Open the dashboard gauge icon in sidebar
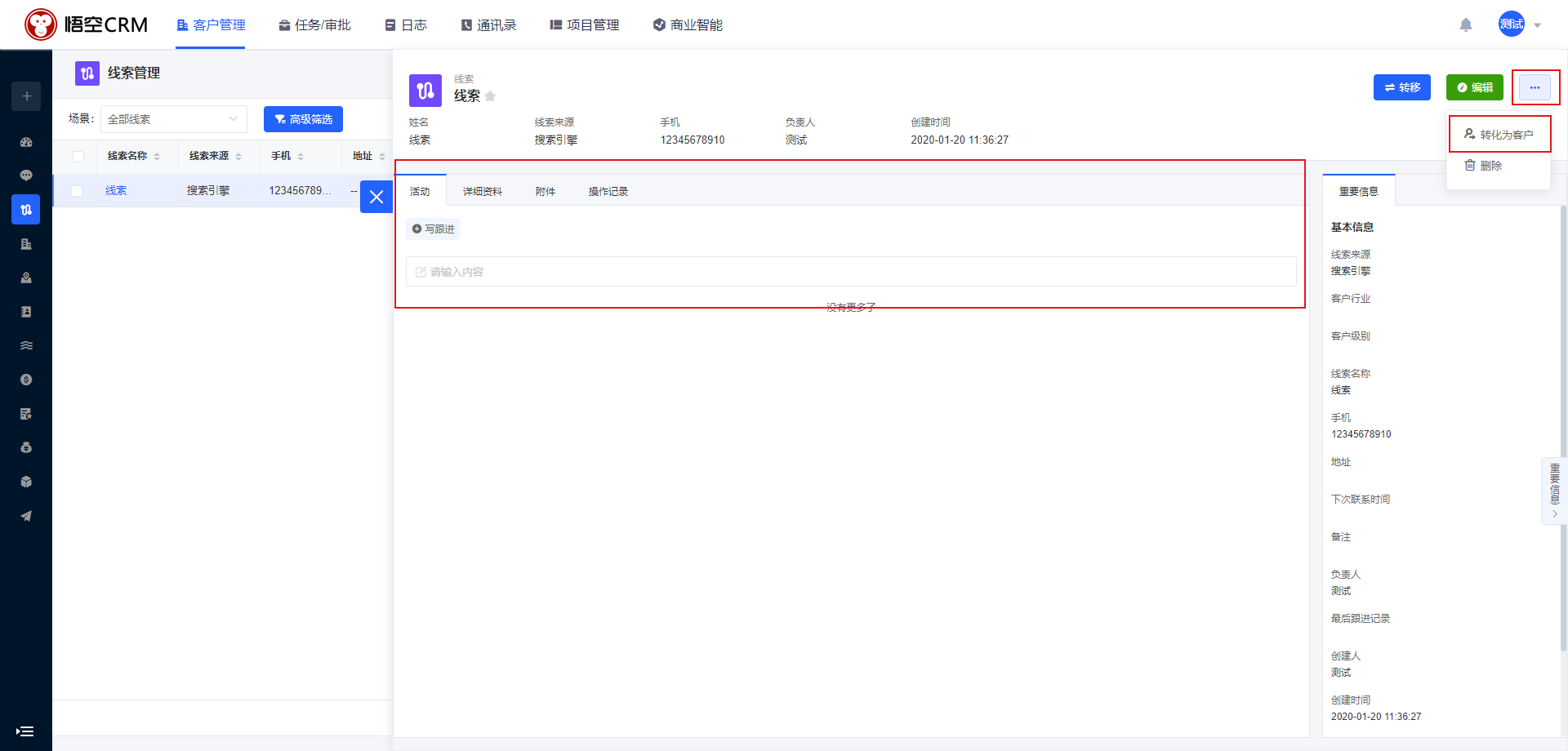 (x=26, y=142)
